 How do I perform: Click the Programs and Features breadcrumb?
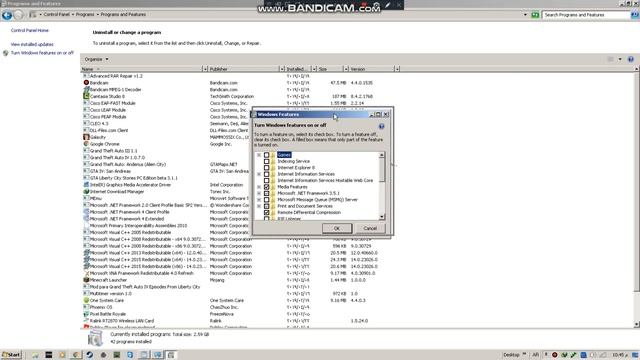click(123, 14)
